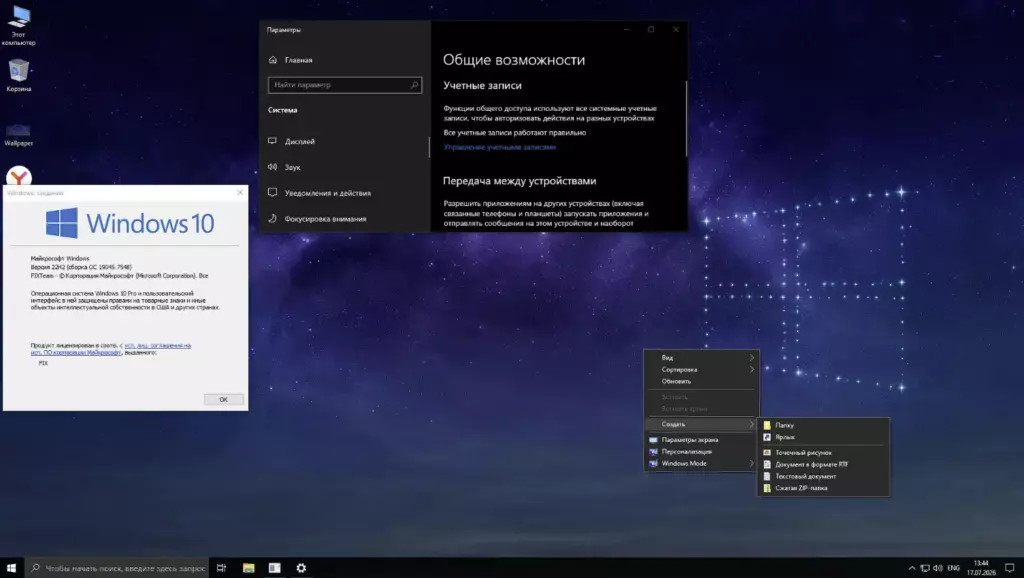Image resolution: width=1024 pixels, height=578 pixels.
Task: Open the volume icon in system tray
Action: pyautogui.click(x=938, y=568)
